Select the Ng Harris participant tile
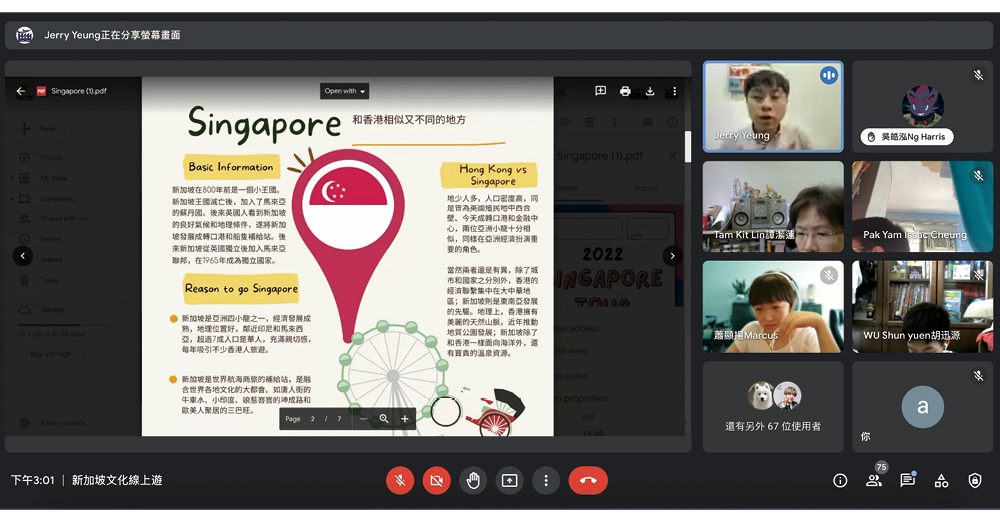 click(922, 107)
